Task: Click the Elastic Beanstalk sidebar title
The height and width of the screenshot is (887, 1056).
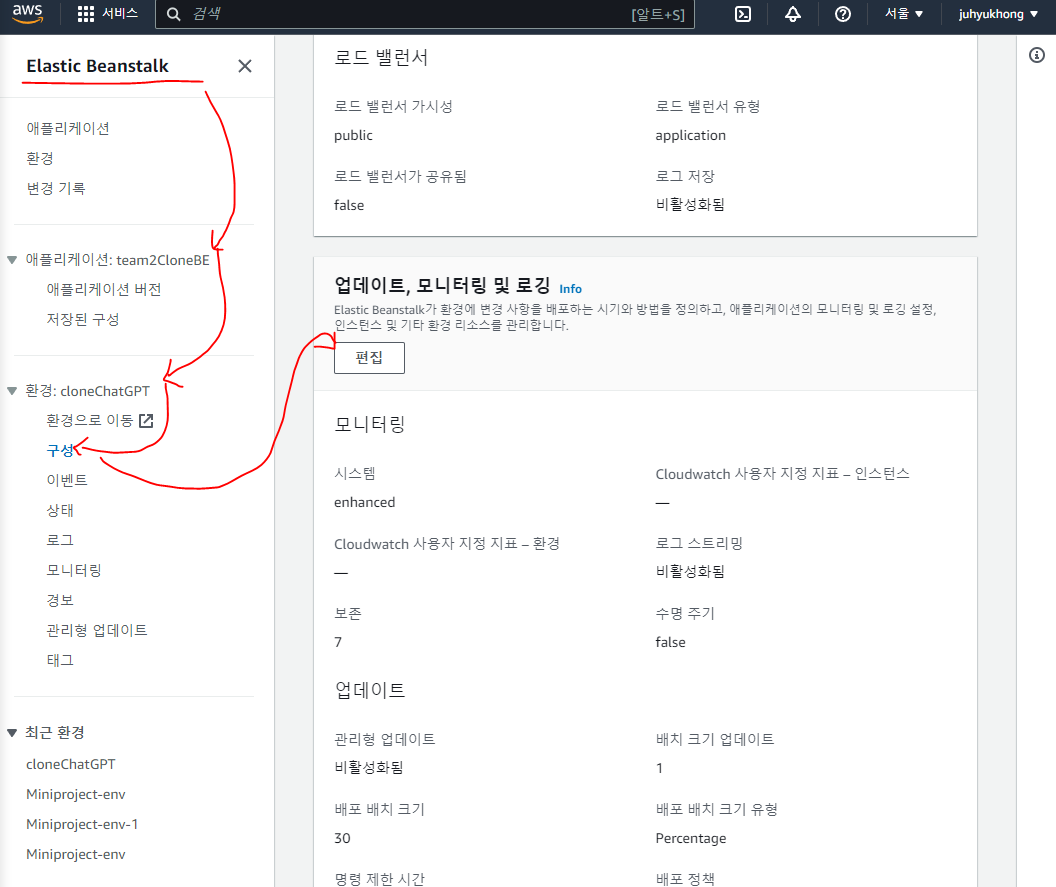Action: pos(98,66)
